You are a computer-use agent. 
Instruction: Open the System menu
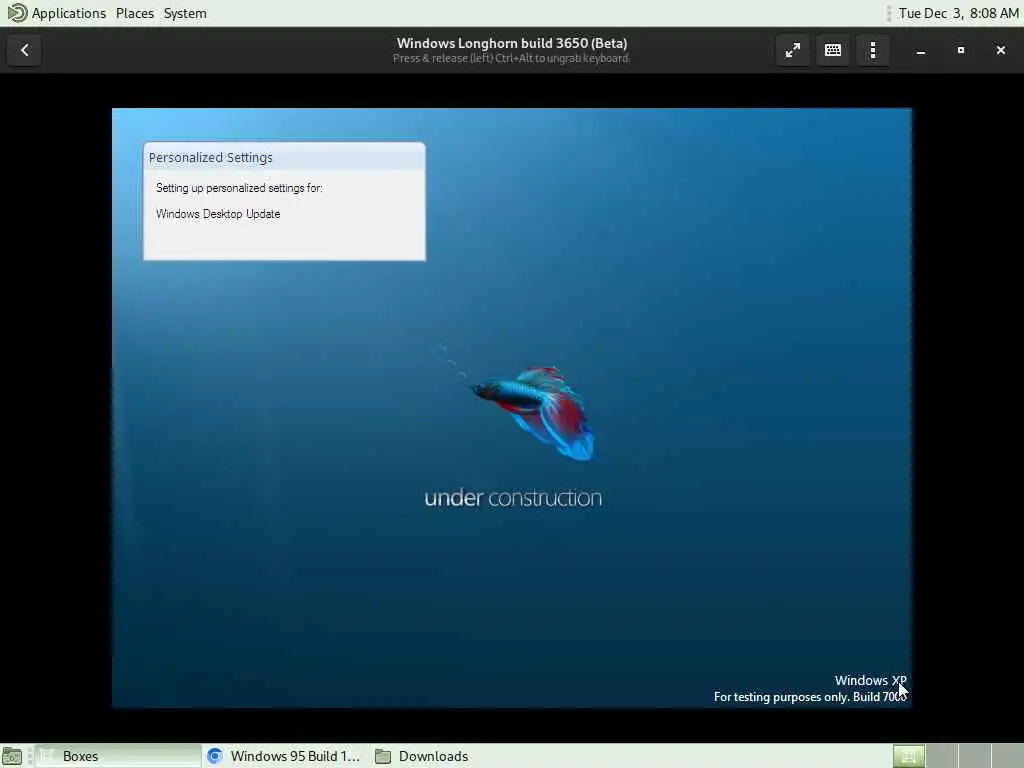[x=185, y=13]
